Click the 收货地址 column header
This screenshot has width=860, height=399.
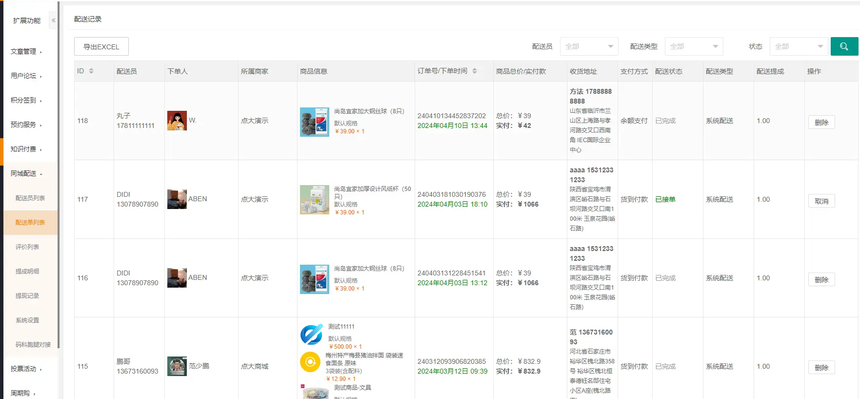(583, 71)
